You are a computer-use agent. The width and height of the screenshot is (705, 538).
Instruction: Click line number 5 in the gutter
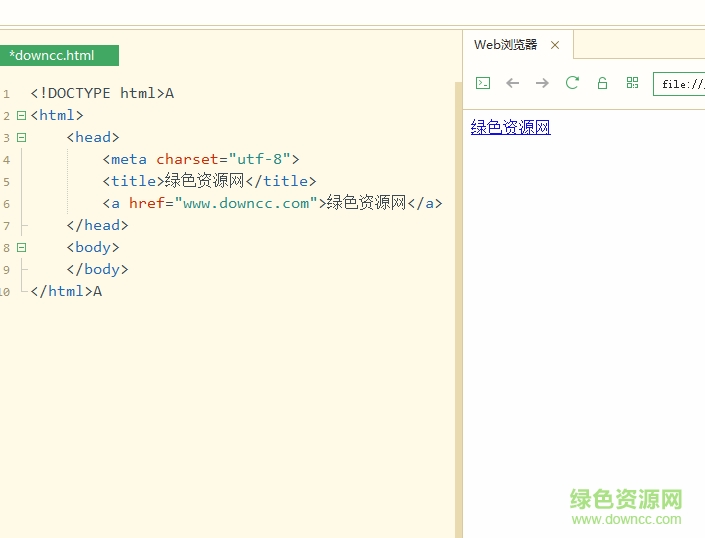[x=6, y=182]
